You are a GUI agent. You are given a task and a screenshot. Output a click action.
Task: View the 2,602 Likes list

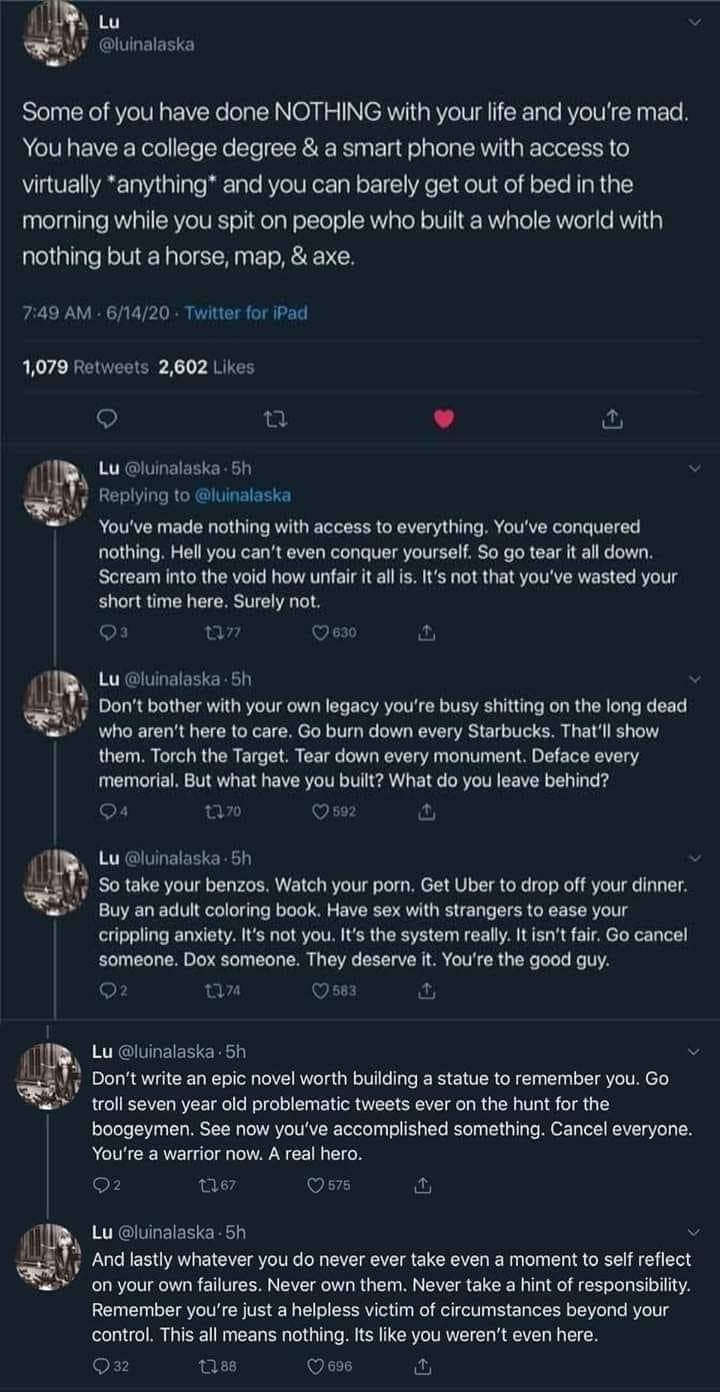pyautogui.click(x=206, y=367)
